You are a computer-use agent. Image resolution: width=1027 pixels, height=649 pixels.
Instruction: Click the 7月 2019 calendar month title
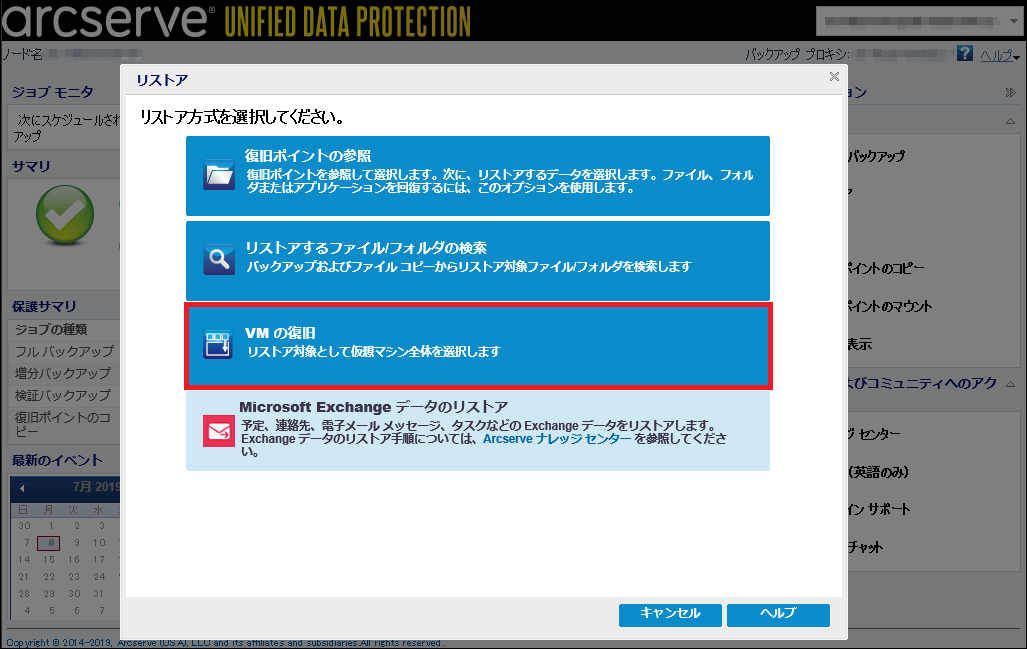click(96, 487)
